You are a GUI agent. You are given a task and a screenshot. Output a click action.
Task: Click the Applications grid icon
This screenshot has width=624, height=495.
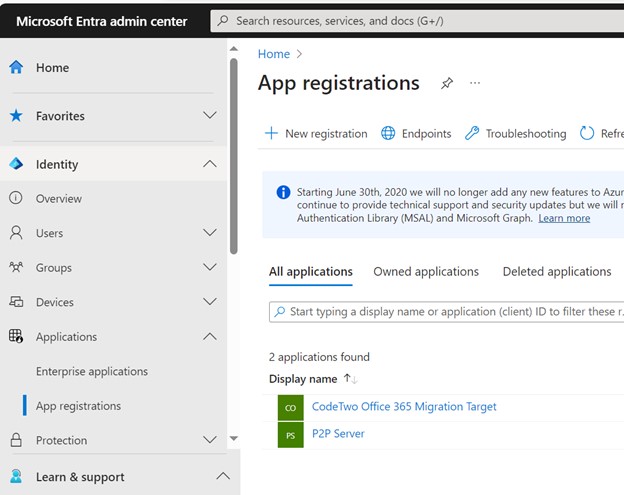pos(16,336)
